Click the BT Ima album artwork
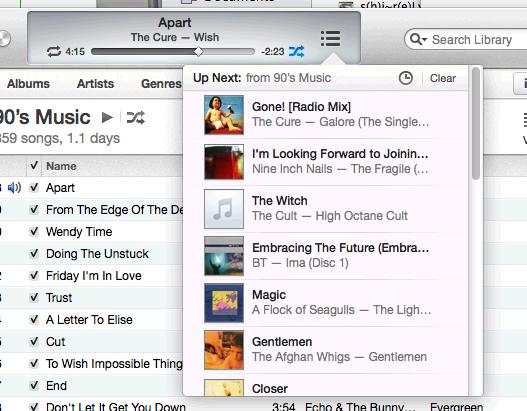The width and height of the screenshot is (527, 411). pyautogui.click(x=224, y=256)
